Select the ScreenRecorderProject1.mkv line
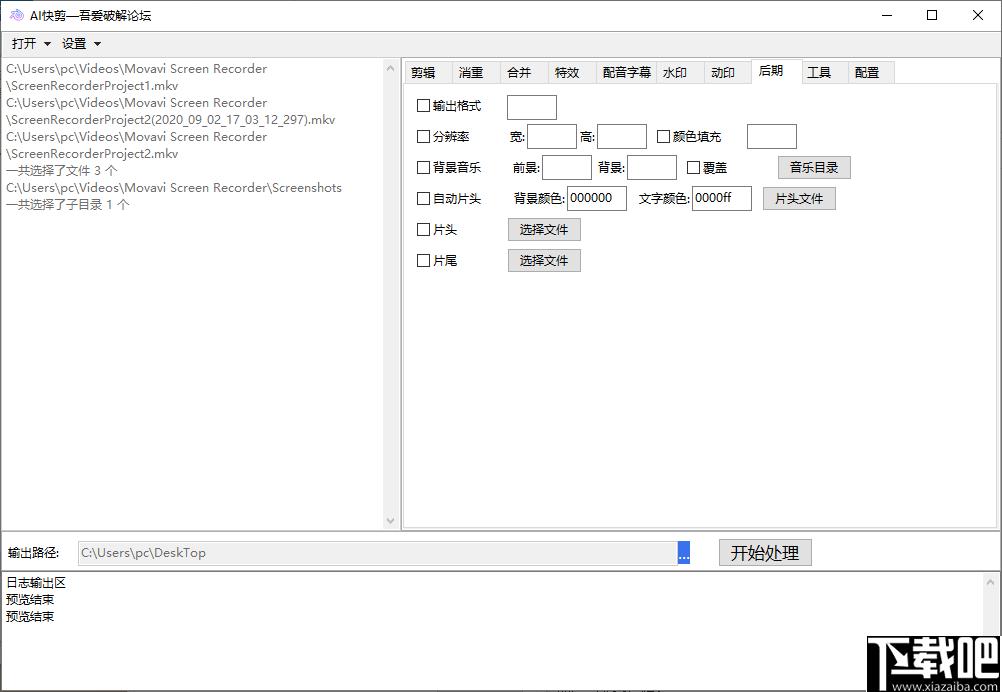1002x692 pixels. [x=92, y=86]
